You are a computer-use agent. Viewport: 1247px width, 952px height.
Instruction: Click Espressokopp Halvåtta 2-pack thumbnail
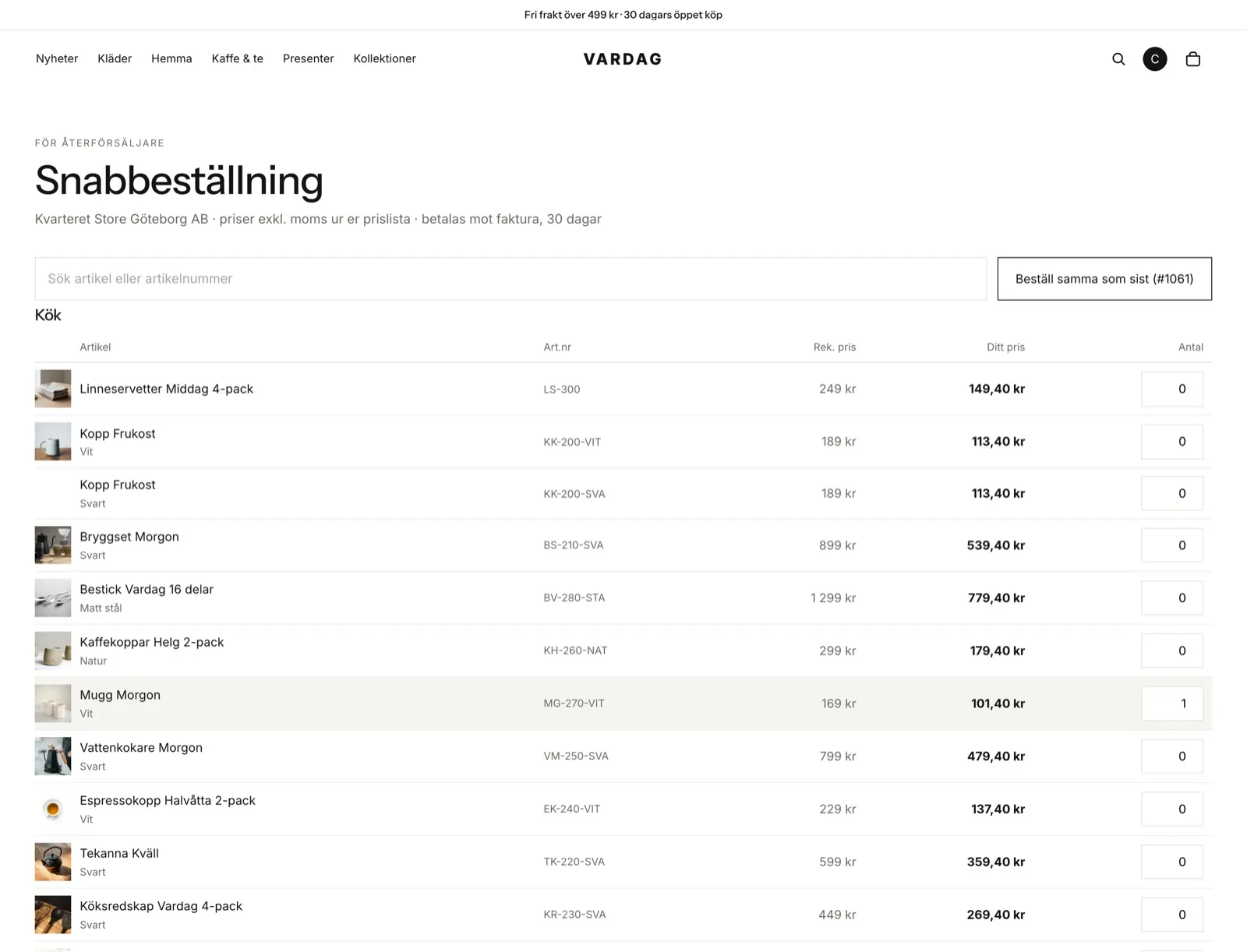[x=53, y=809]
